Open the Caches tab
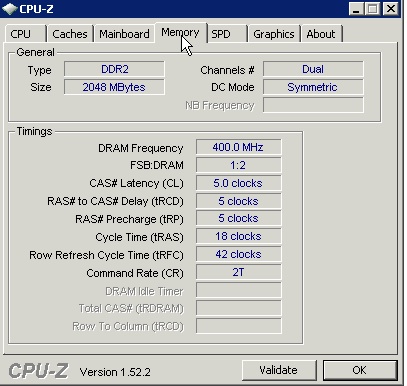This screenshot has height=386, width=407. [x=70, y=34]
